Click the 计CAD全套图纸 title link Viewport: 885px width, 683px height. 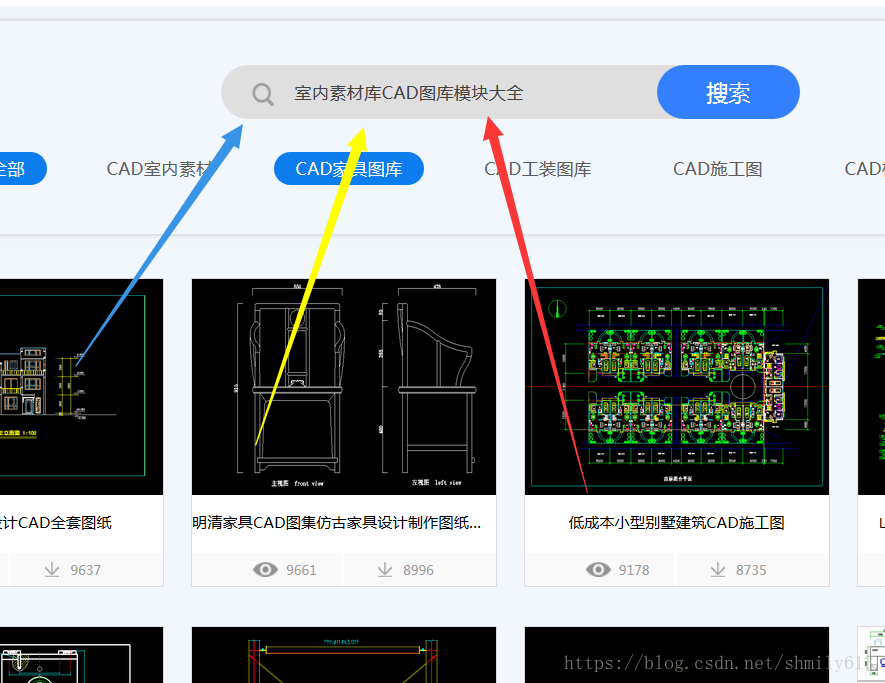(56, 523)
